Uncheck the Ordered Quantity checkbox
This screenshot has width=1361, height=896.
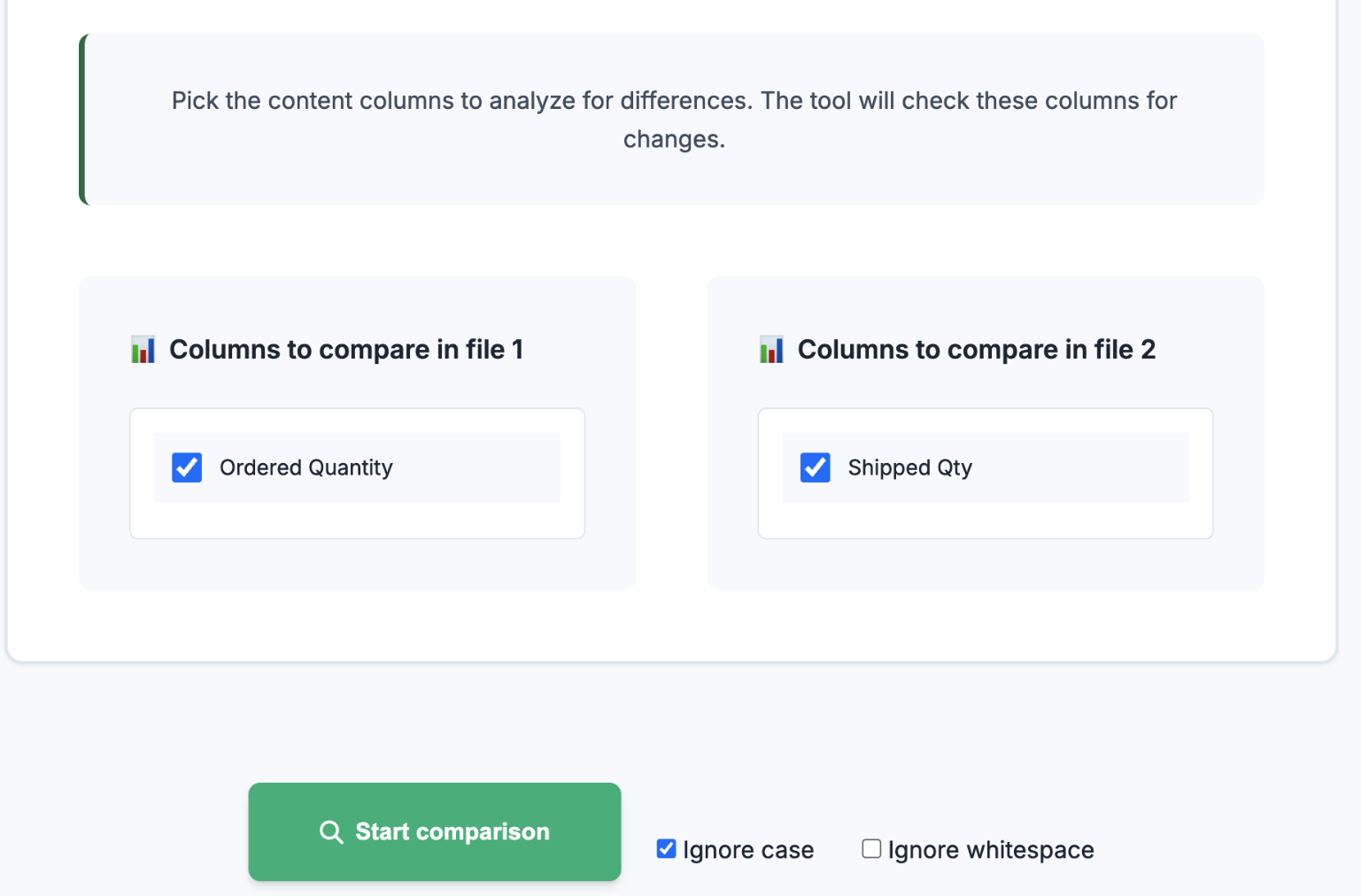click(x=187, y=467)
